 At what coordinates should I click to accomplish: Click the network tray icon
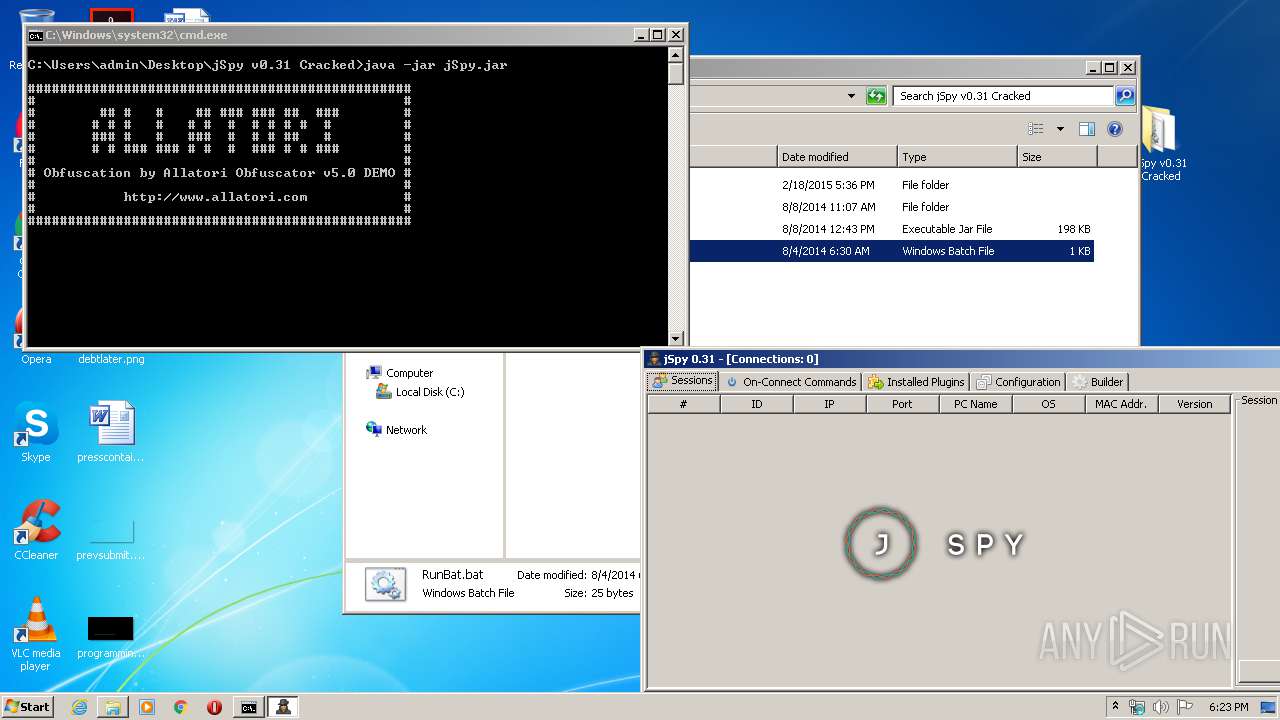point(1137,707)
